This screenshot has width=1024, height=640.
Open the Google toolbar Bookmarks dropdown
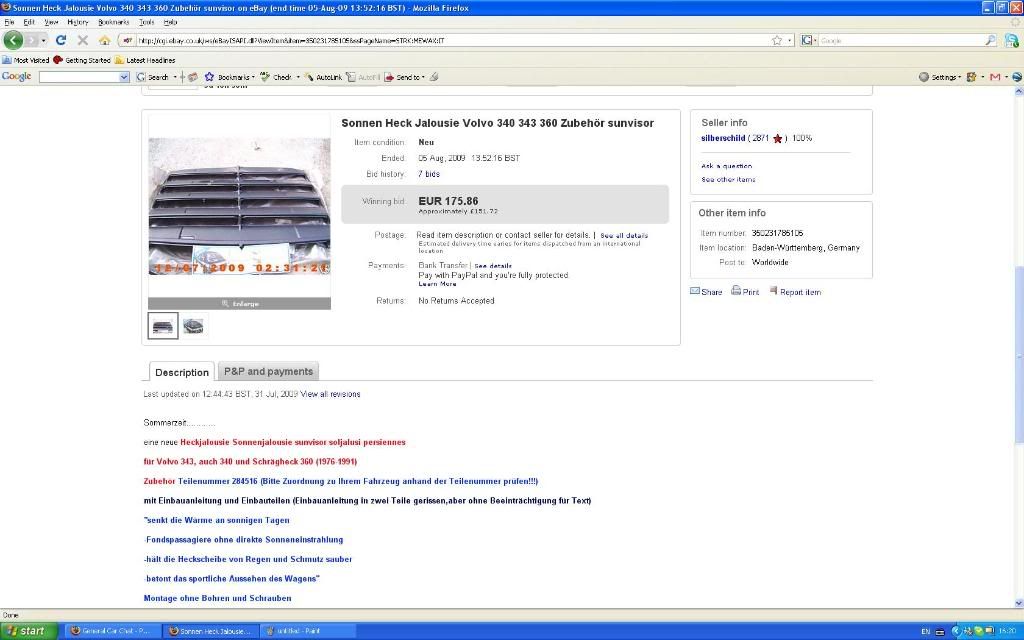click(x=229, y=77)
